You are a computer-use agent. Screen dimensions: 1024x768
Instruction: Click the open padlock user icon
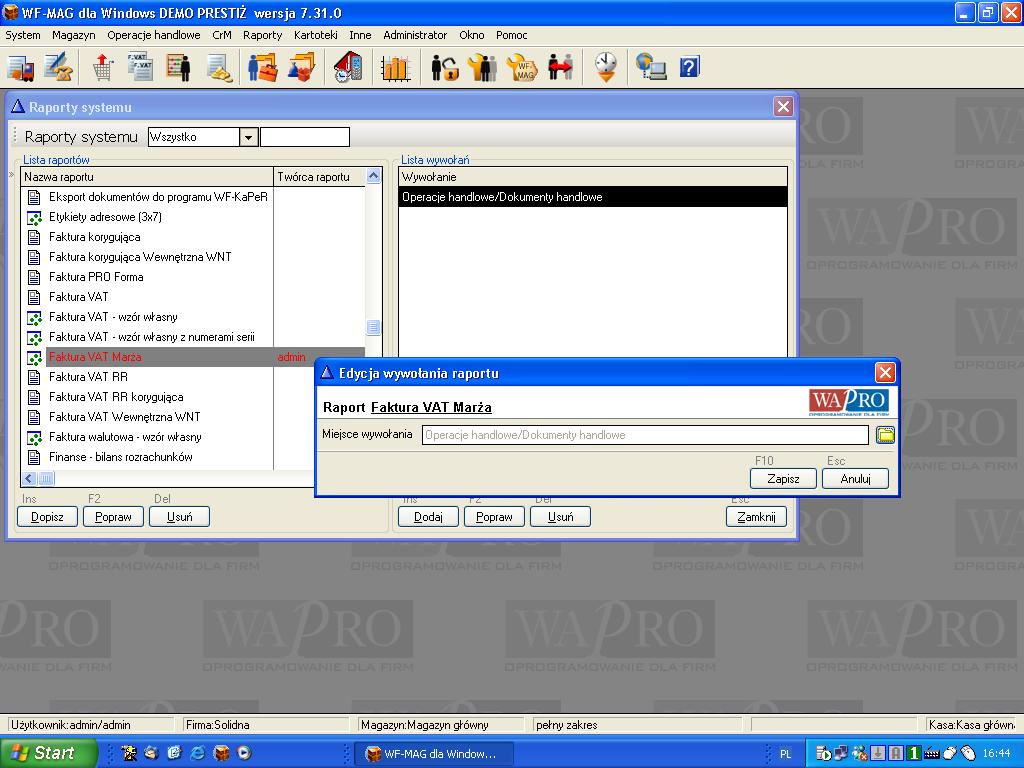[x=444, y=67]
